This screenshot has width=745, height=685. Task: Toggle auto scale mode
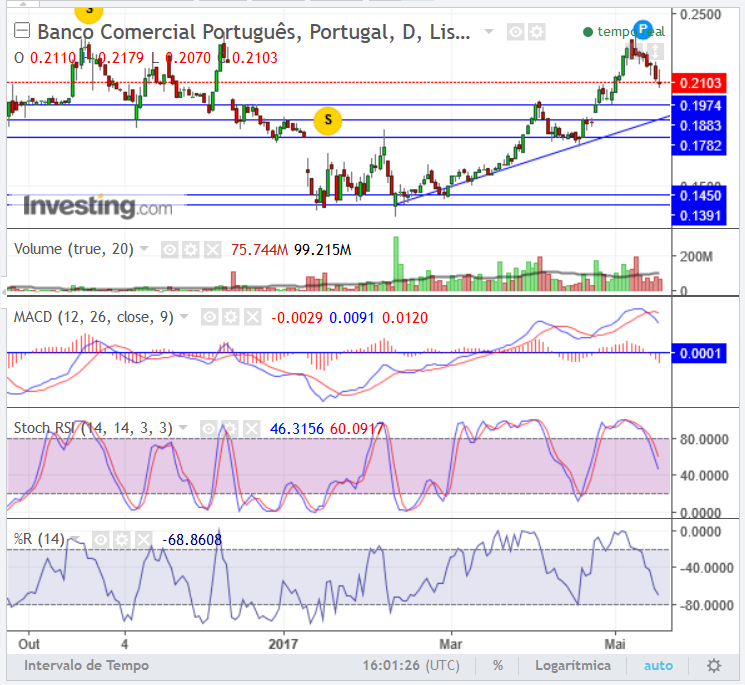pyautogui.click(x=659, y=666)
